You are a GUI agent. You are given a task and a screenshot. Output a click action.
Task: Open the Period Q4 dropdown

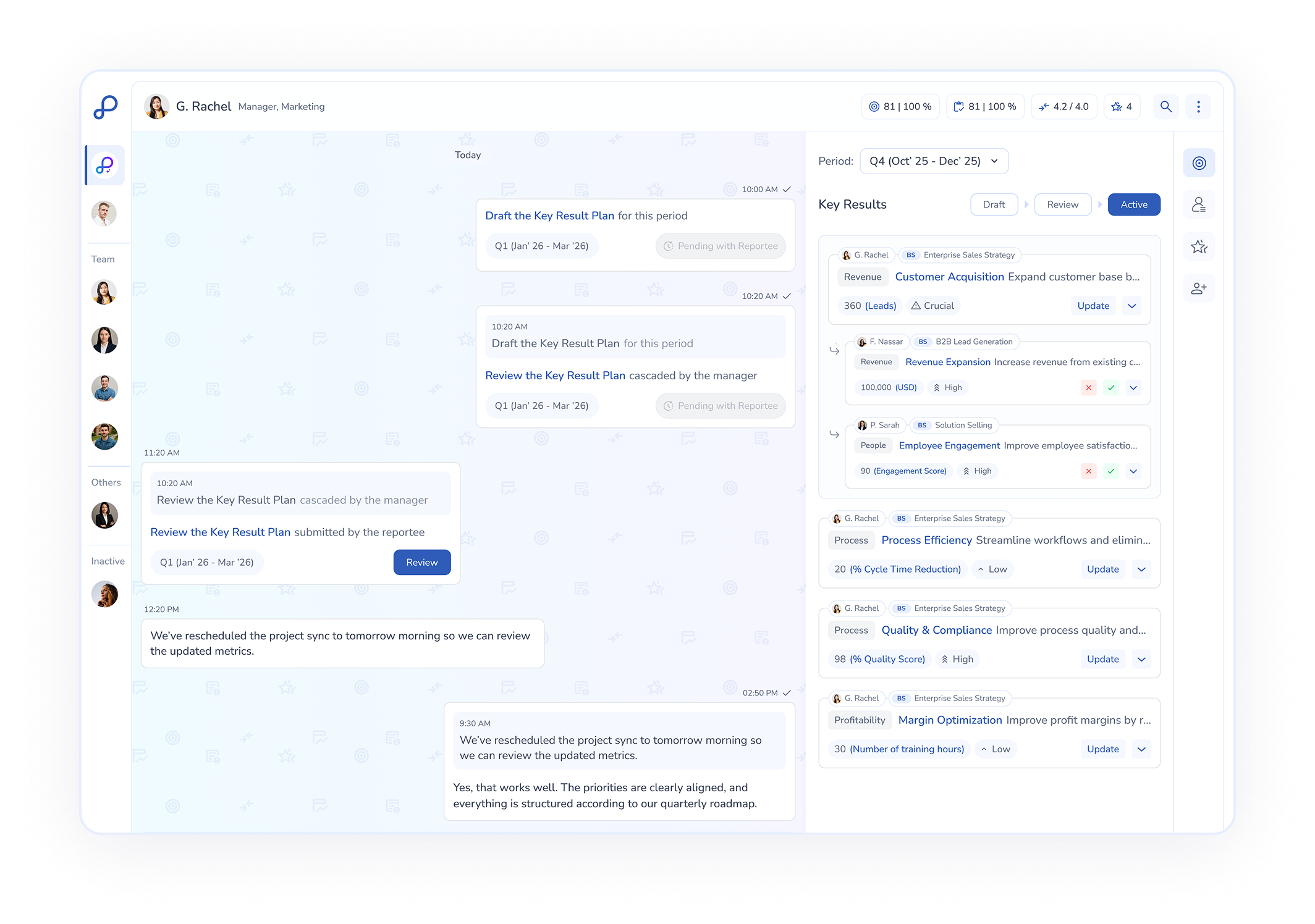point(933,161)
